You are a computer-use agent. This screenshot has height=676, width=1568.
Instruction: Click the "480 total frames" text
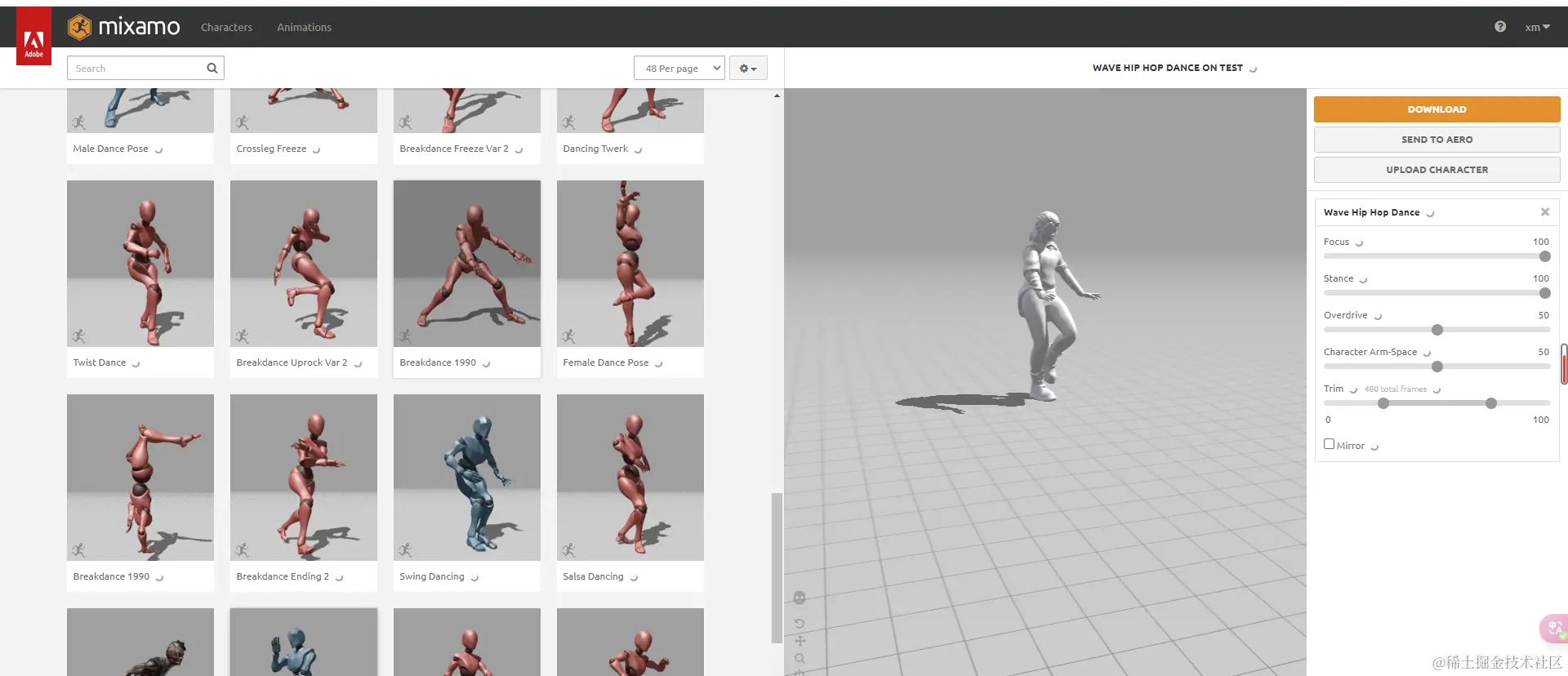1396,389
